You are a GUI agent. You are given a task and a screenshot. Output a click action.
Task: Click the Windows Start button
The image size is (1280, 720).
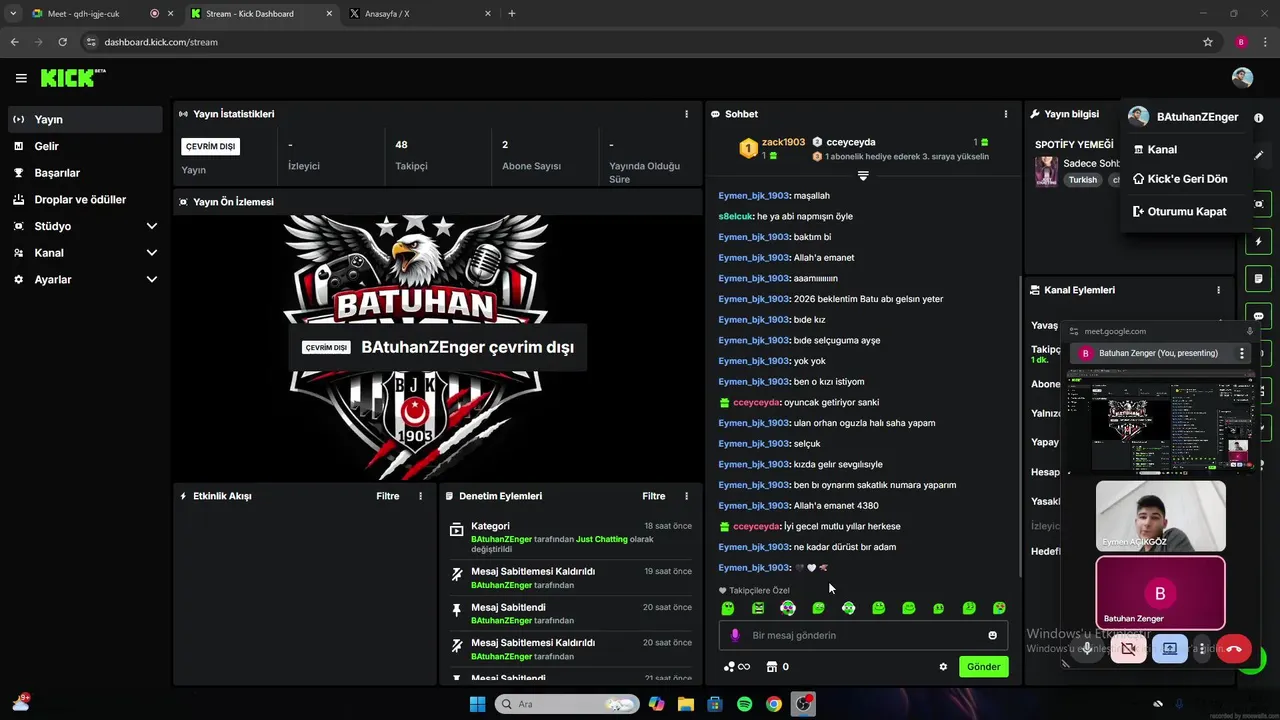tap(477, 704)
